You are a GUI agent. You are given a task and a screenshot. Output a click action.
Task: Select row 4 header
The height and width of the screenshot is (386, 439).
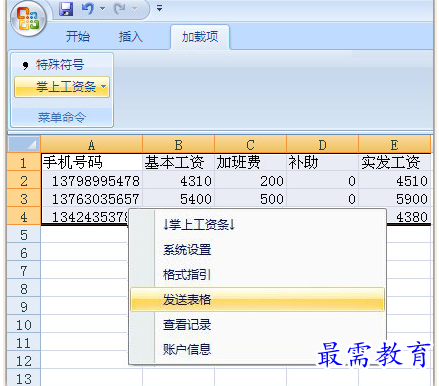click(x=24, y=217)
